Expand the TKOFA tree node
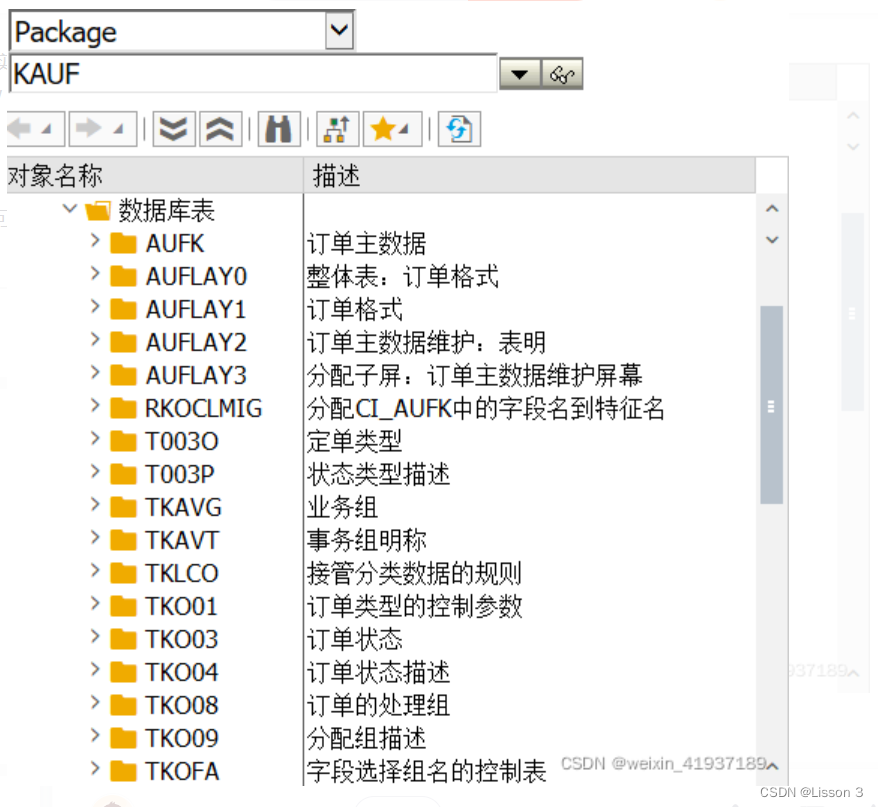Image resolution: width=878 pixels, height=807 pixels. point(93,770)
